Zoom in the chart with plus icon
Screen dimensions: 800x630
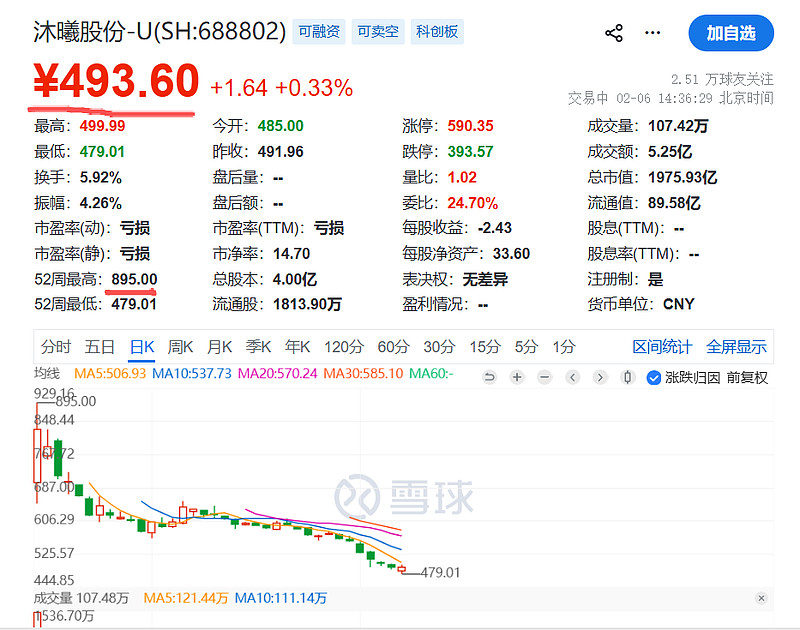pos(517,377)
